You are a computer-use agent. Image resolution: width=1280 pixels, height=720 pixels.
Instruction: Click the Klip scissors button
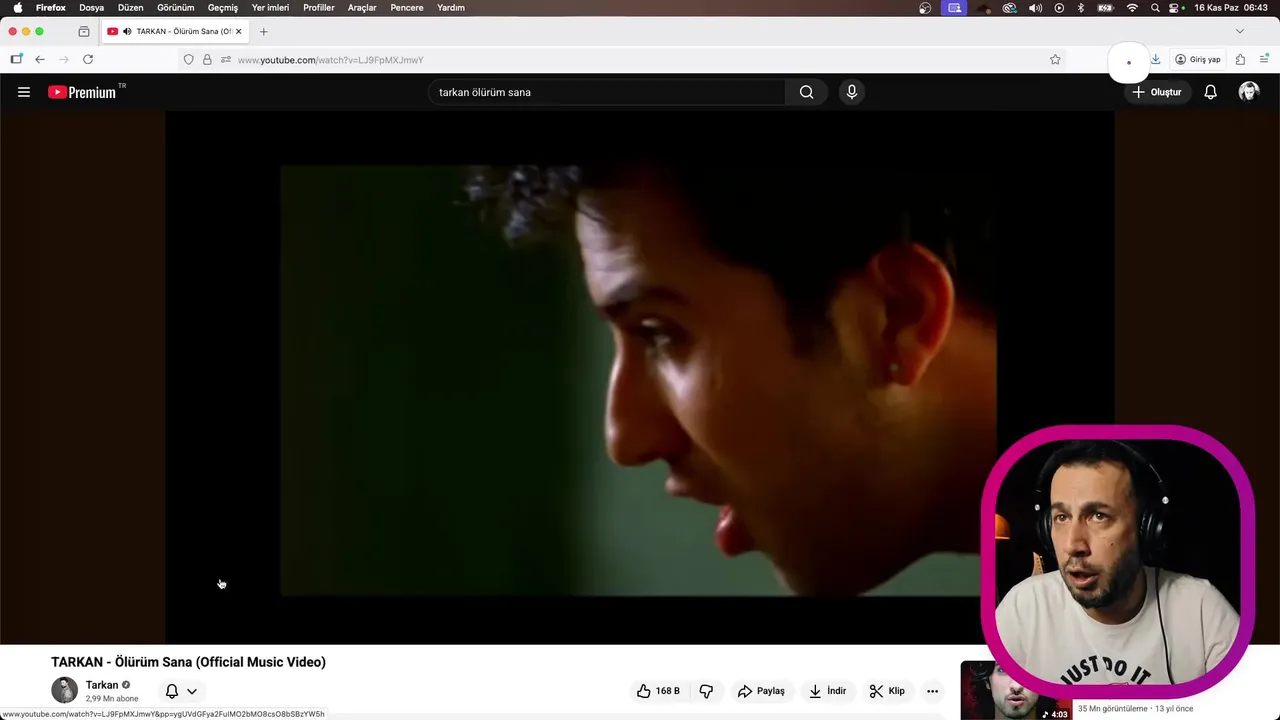pyautogui.click(x=887, y=691)
